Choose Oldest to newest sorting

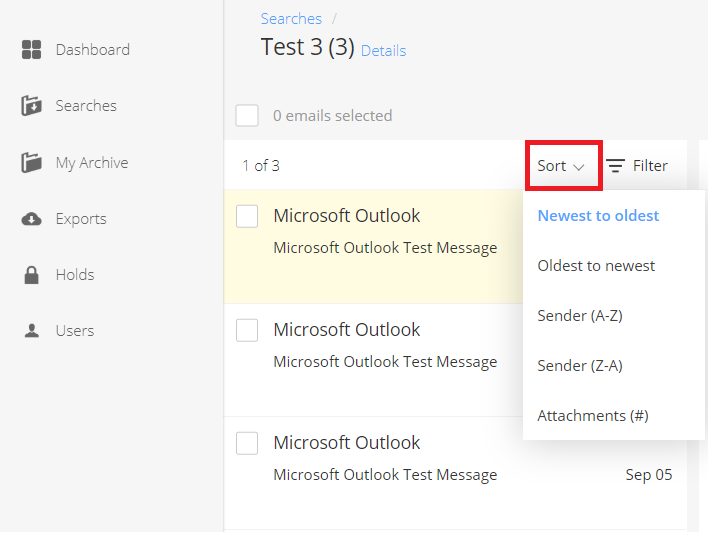[596, 266]
